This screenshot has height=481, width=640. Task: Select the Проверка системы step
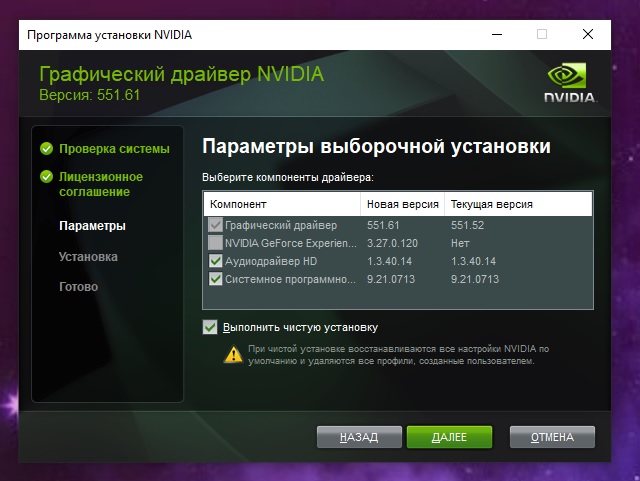coord(114,149)
